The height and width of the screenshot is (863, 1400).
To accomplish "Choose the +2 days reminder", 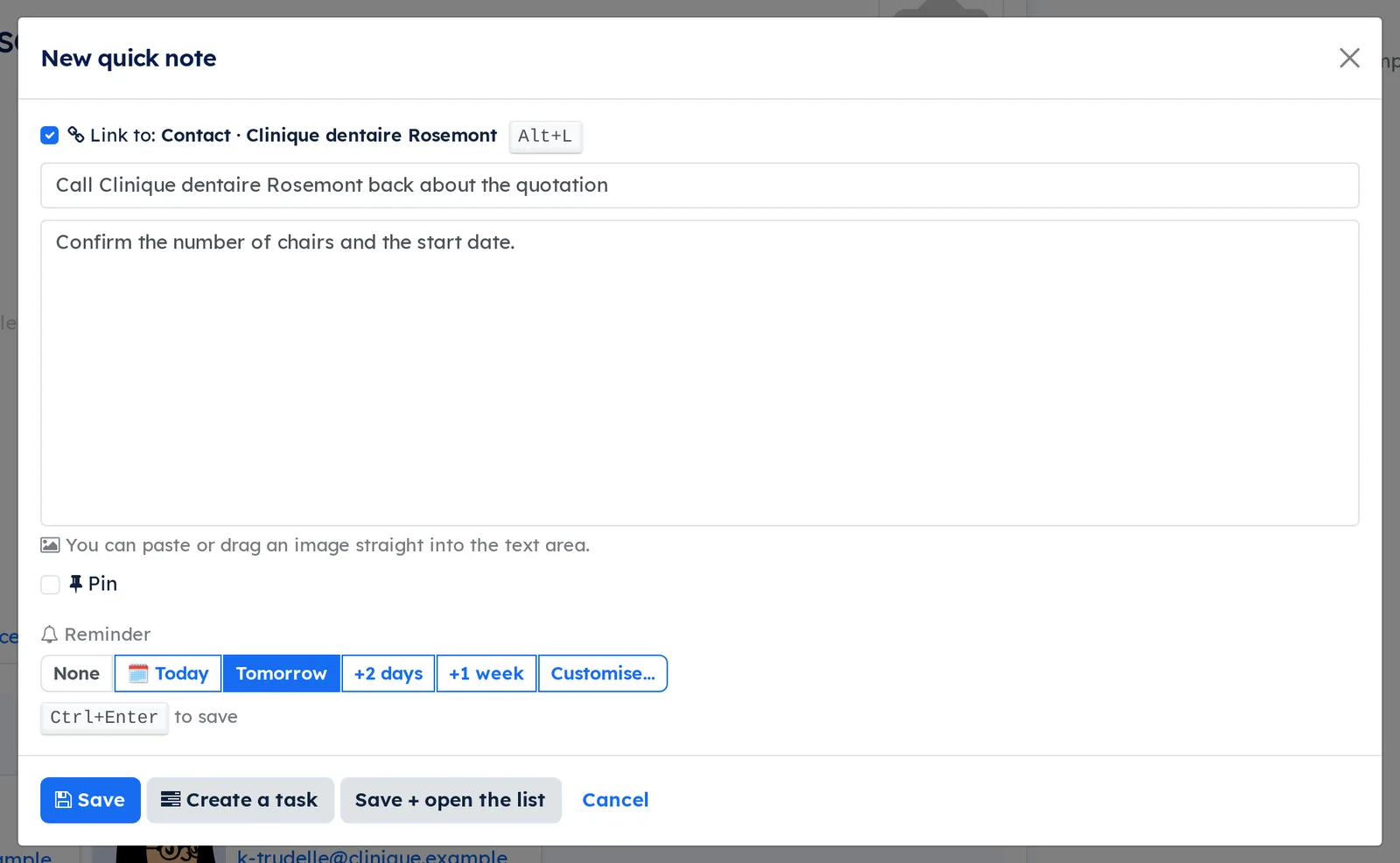I will click(388, 673).
